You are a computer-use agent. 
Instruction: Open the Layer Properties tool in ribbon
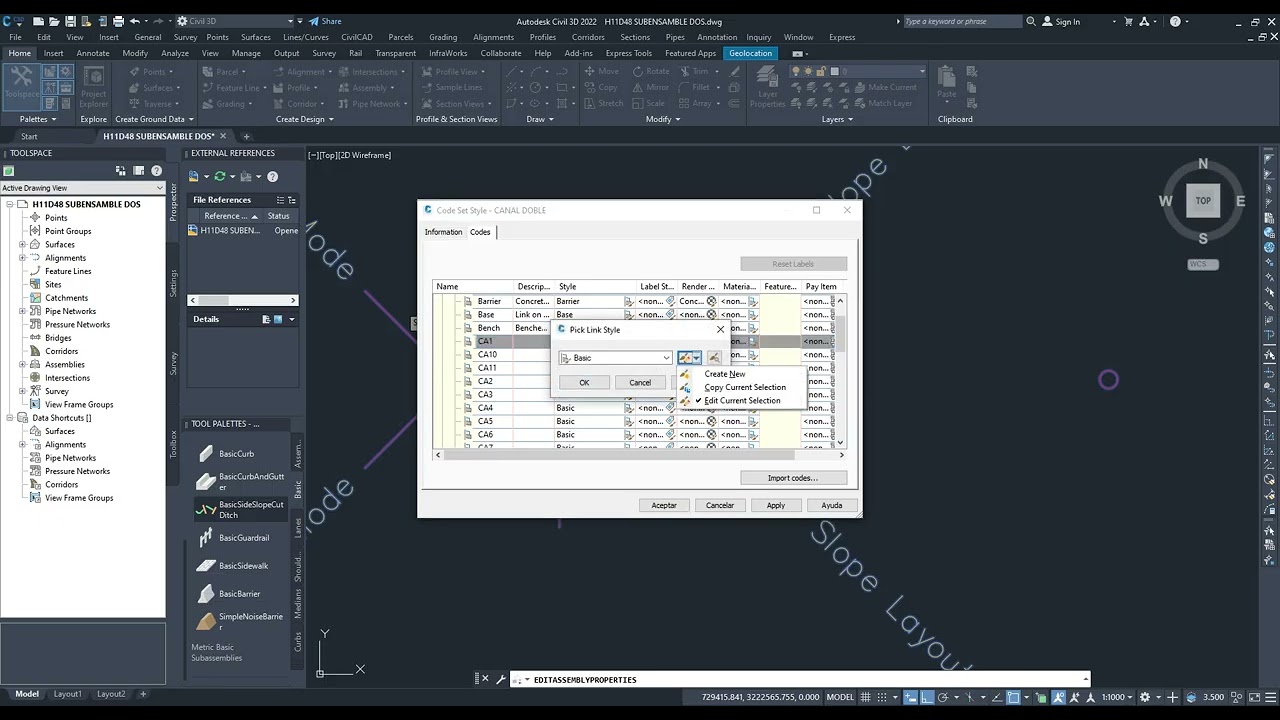pos(768,87)
